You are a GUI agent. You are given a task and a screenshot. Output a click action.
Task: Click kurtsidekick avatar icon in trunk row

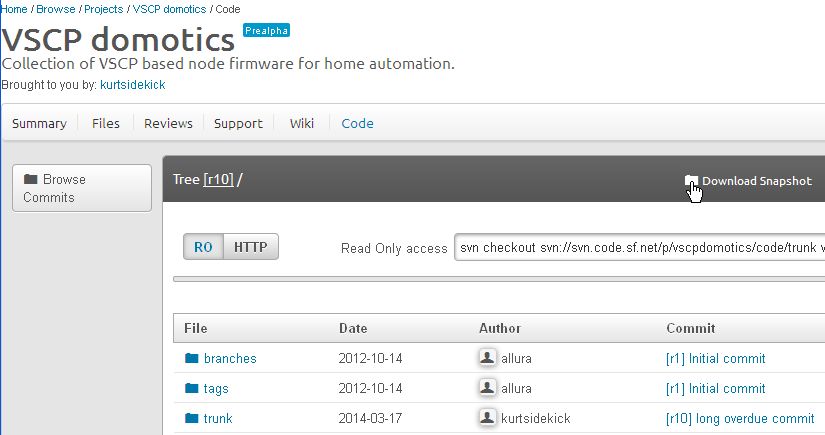(488, 418)
